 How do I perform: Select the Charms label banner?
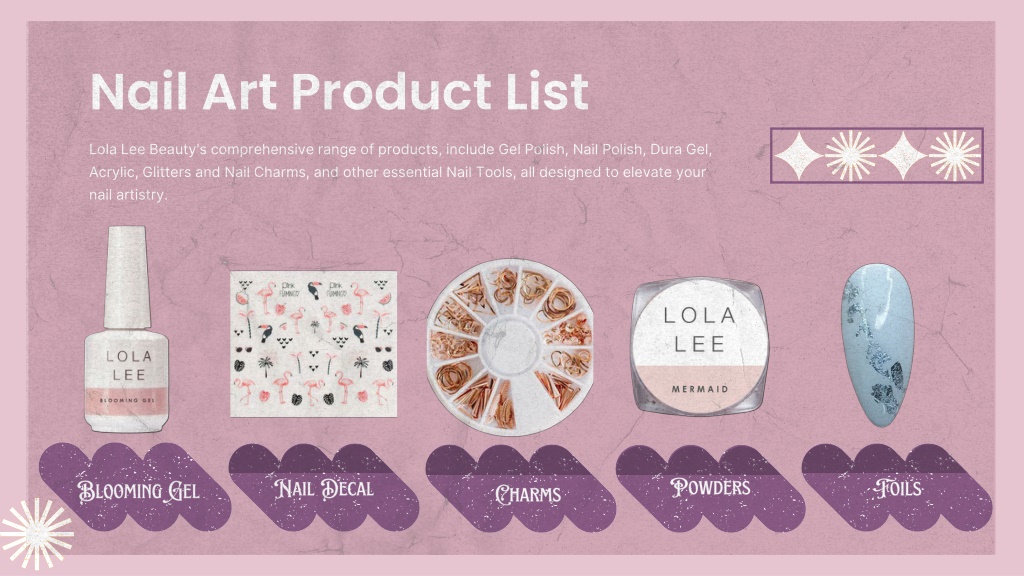coord(521,488)
